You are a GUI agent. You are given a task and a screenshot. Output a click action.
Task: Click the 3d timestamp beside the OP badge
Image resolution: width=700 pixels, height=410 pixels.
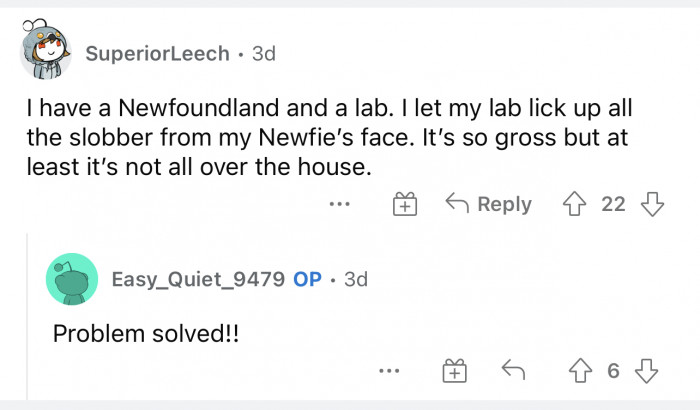point(355,279)
